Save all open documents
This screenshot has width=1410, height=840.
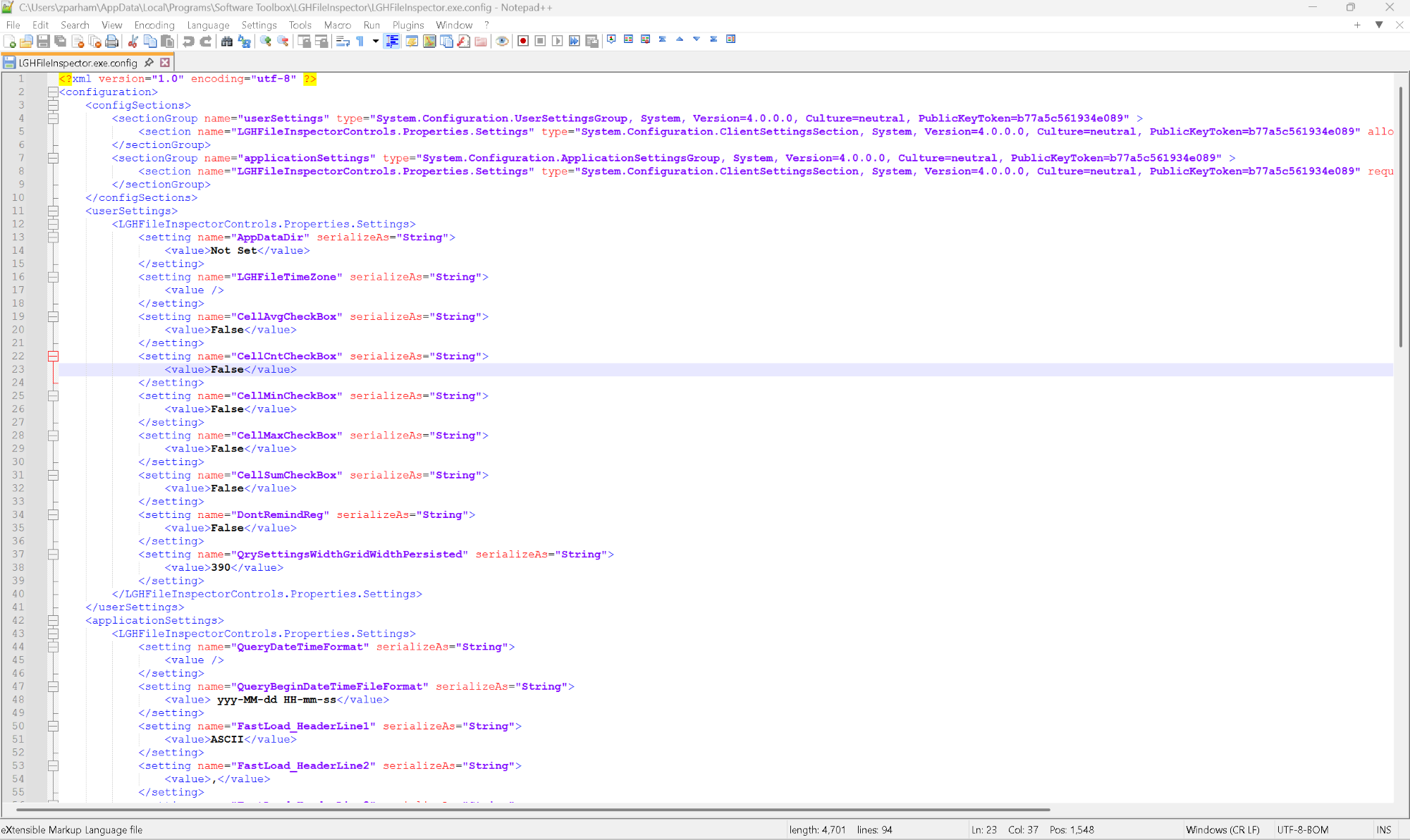pos(61,41)
